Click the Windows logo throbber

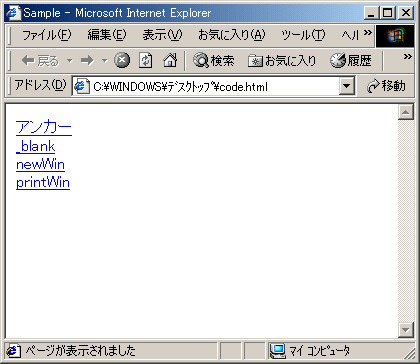[x=395, y=36]
